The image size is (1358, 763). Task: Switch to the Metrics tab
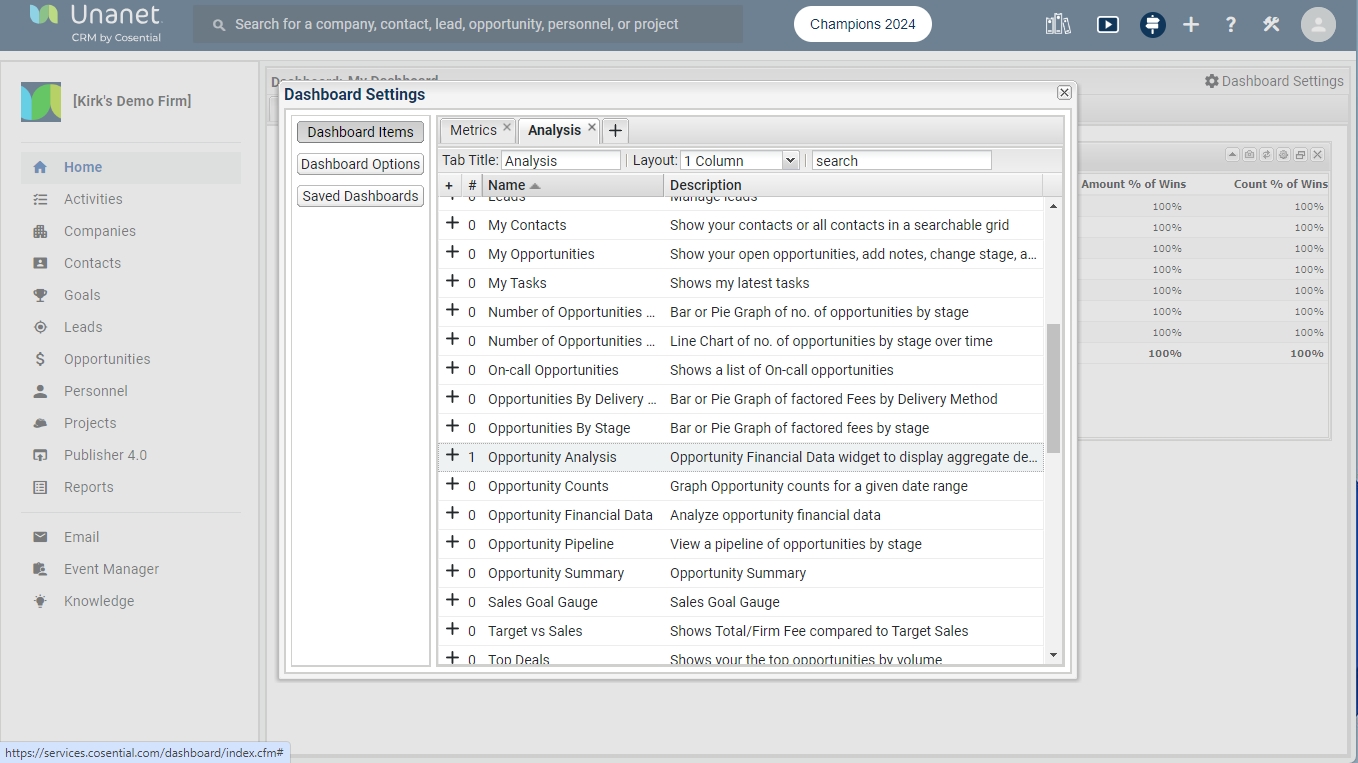pyautogui.click(x=472, y=130)
